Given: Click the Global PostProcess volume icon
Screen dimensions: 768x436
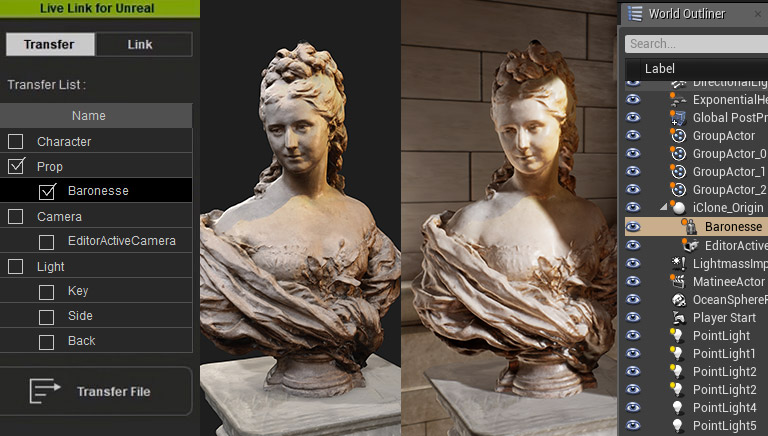Looking at the screenshot, I should pyautogui.click(x=678, y=118).
